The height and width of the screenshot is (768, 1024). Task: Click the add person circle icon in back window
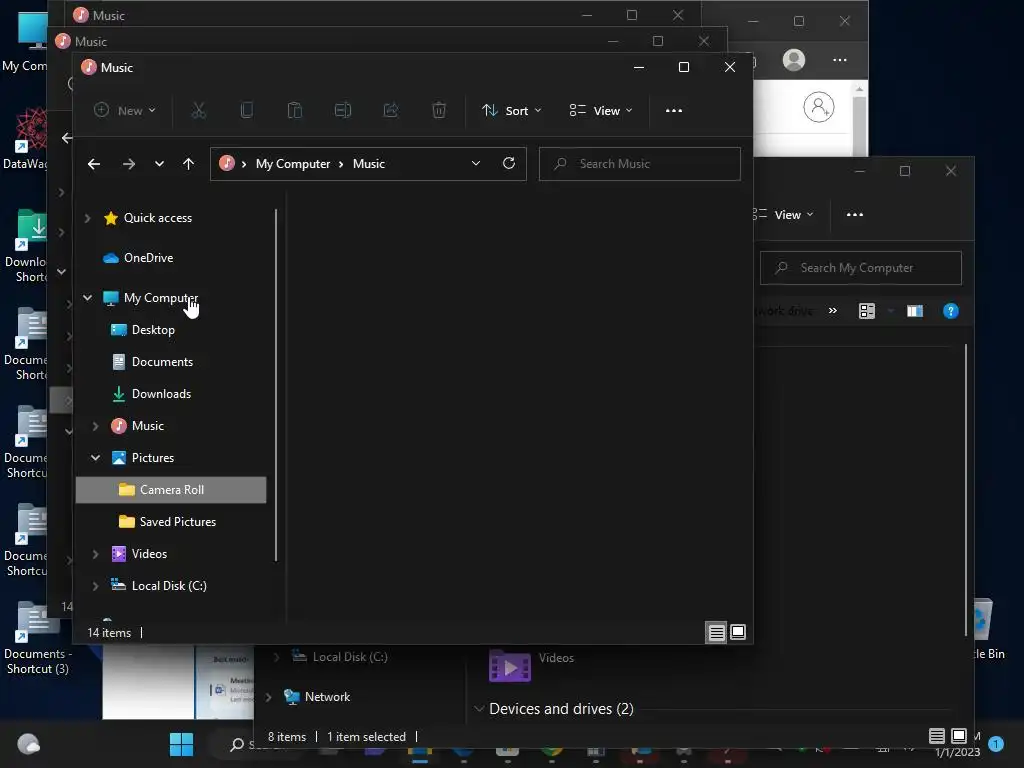(819, 107)
